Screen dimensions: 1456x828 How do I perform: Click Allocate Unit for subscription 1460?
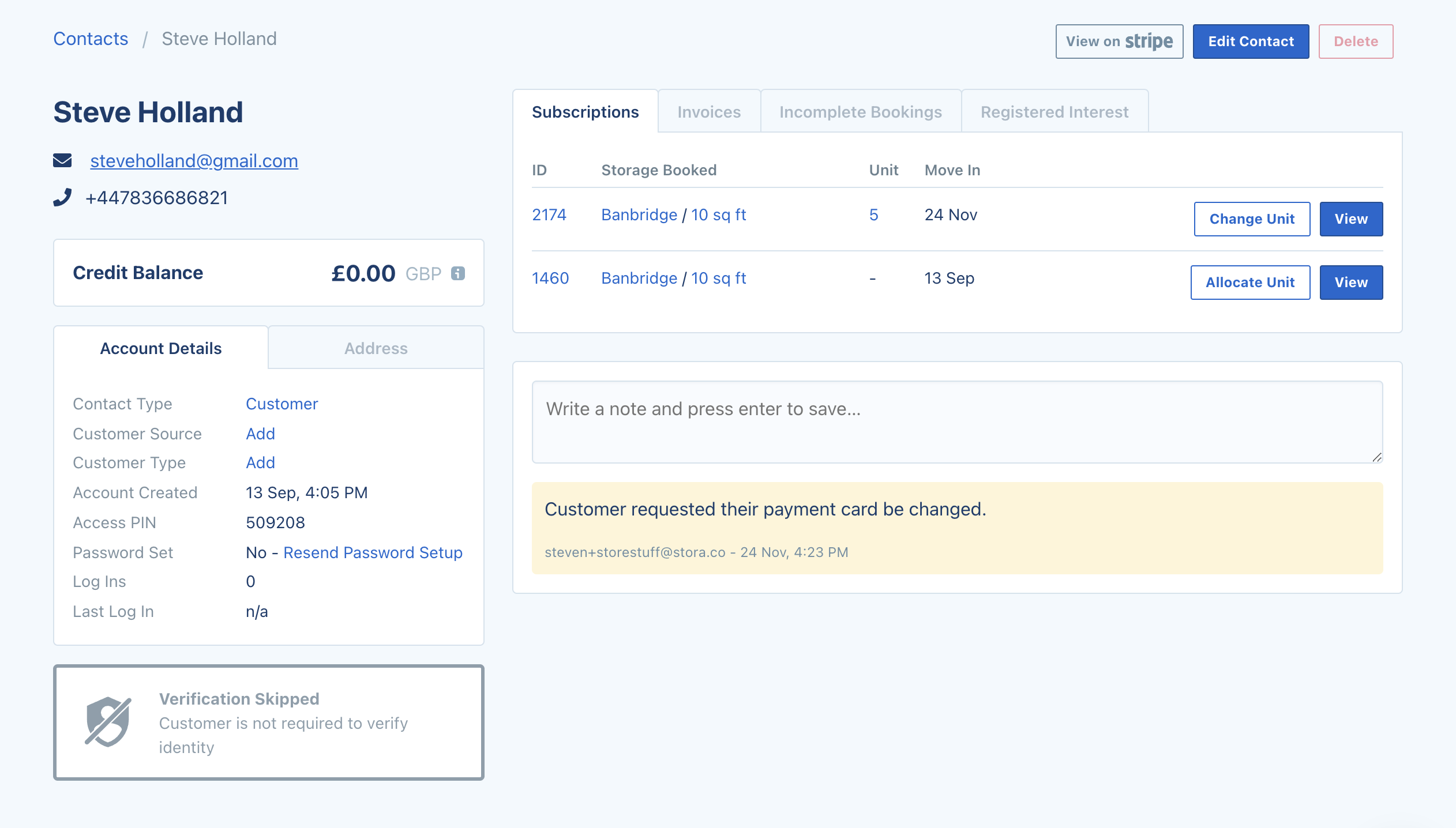coord(1250,283)
